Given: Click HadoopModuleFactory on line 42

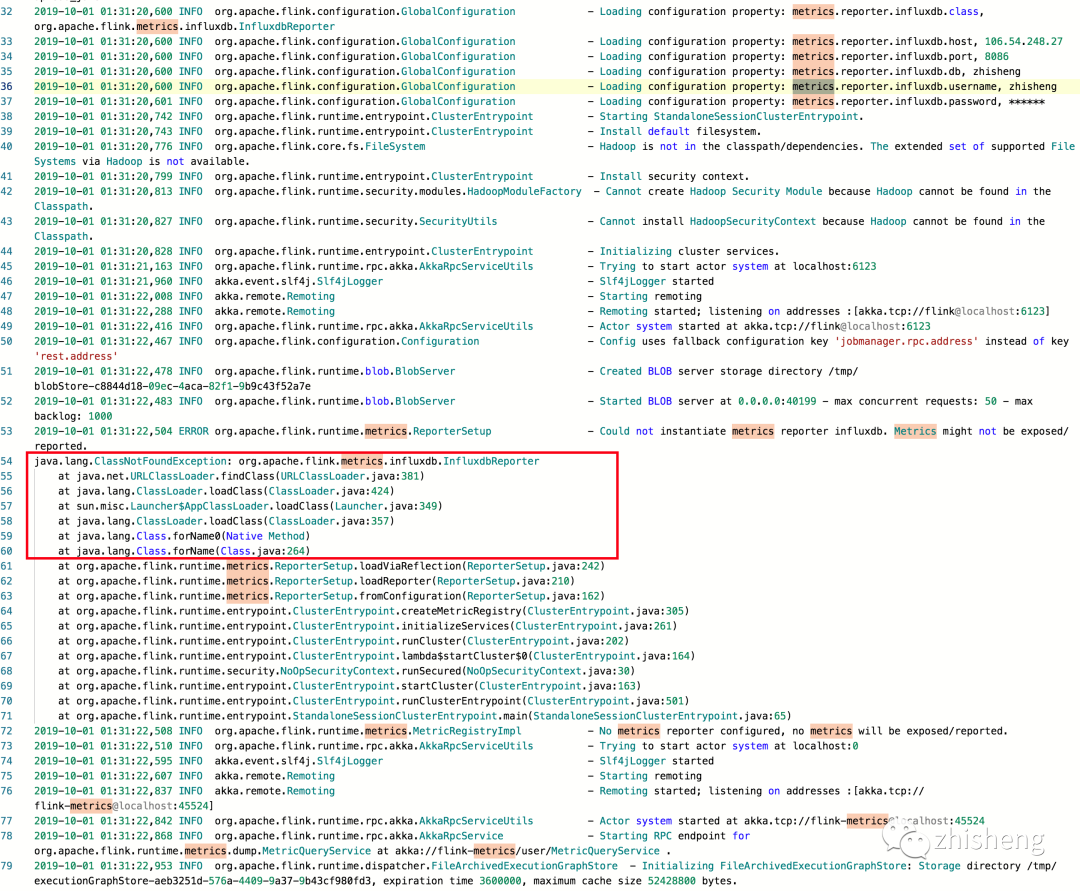Looking at the screenshot, I should (x=524, y=192).
